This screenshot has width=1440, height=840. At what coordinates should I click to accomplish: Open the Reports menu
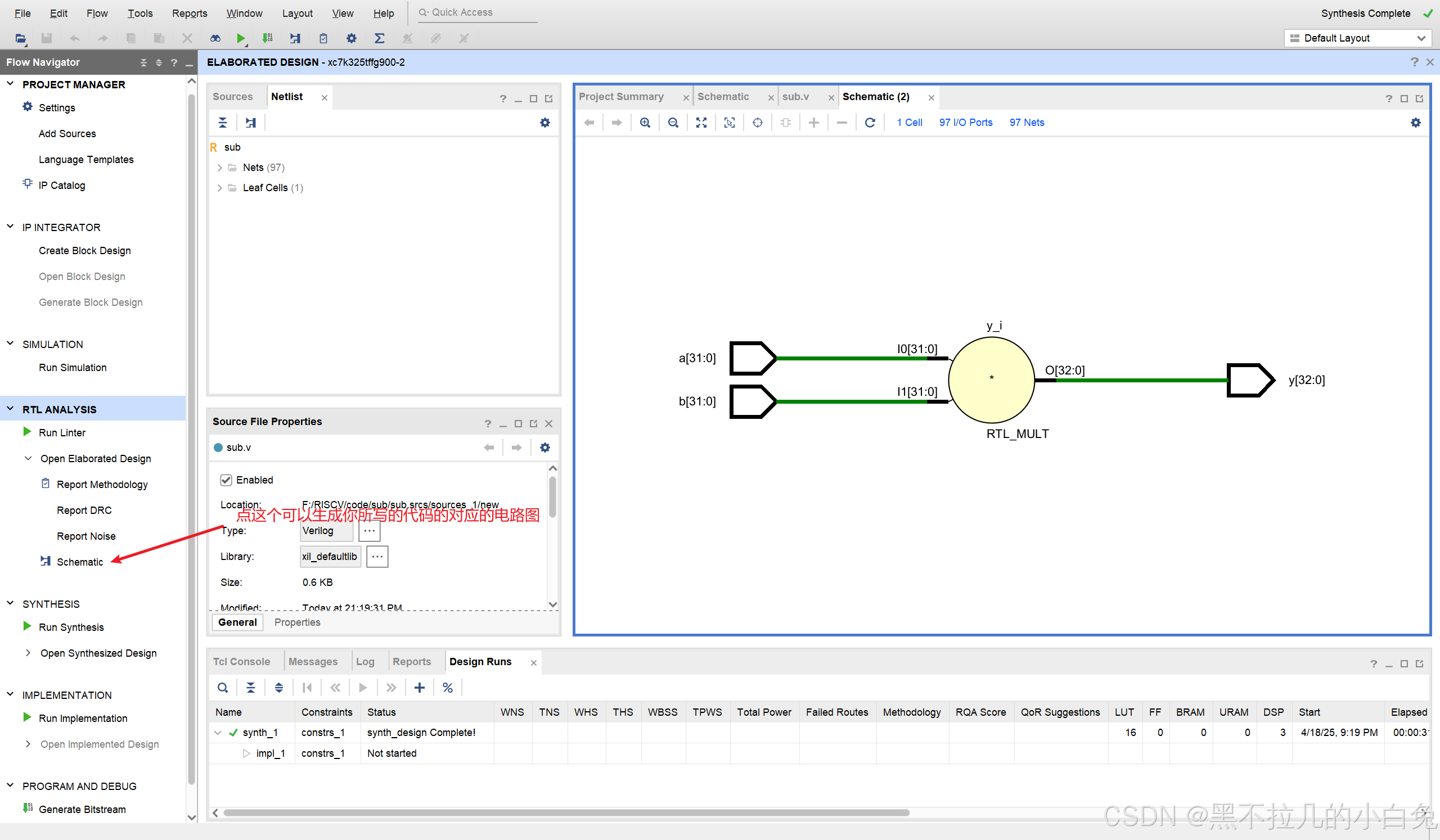point(189,13)
